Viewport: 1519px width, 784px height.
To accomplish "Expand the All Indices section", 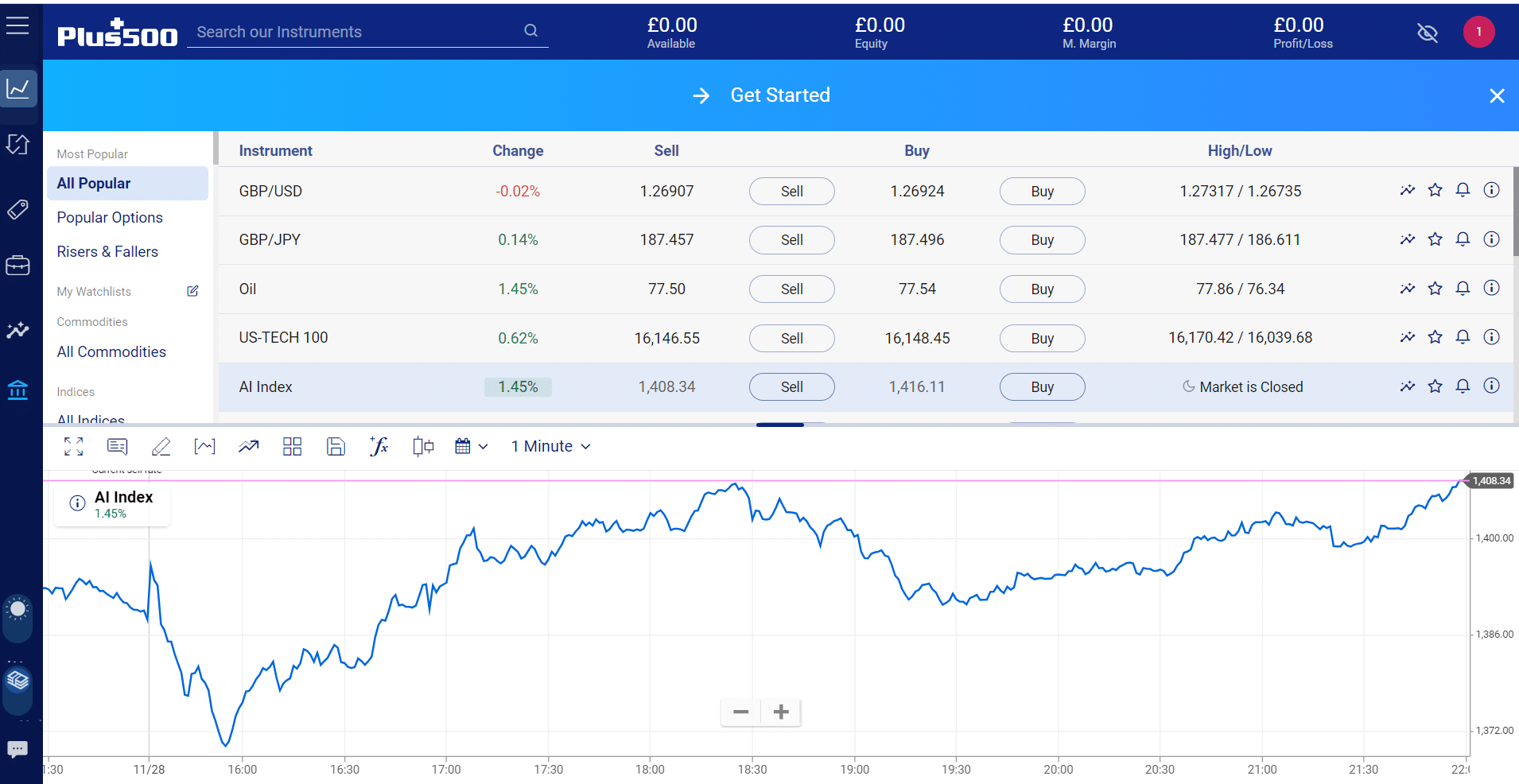I will pos(90,419).
